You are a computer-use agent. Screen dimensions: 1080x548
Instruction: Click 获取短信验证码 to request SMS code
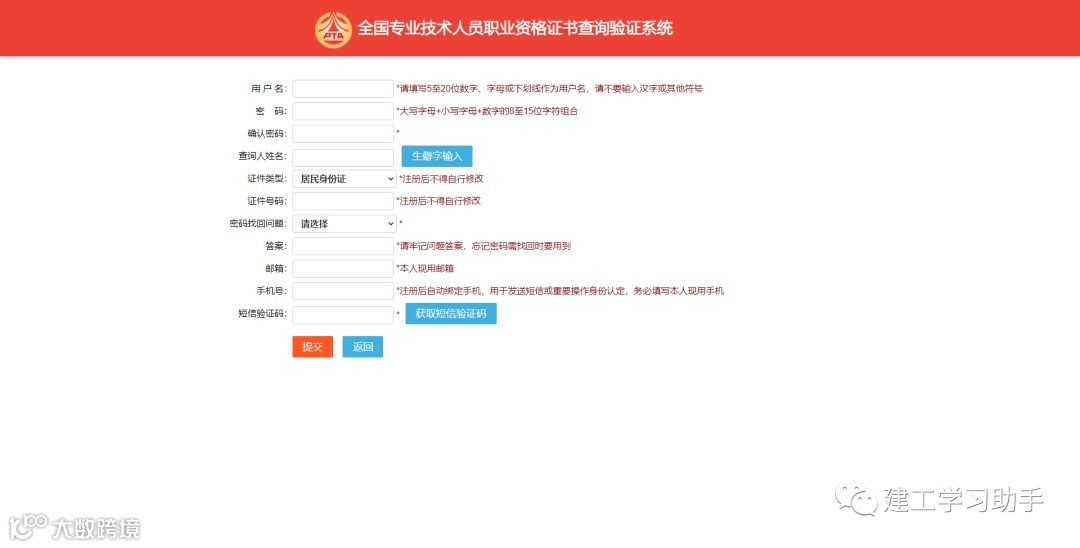(450, 313)
